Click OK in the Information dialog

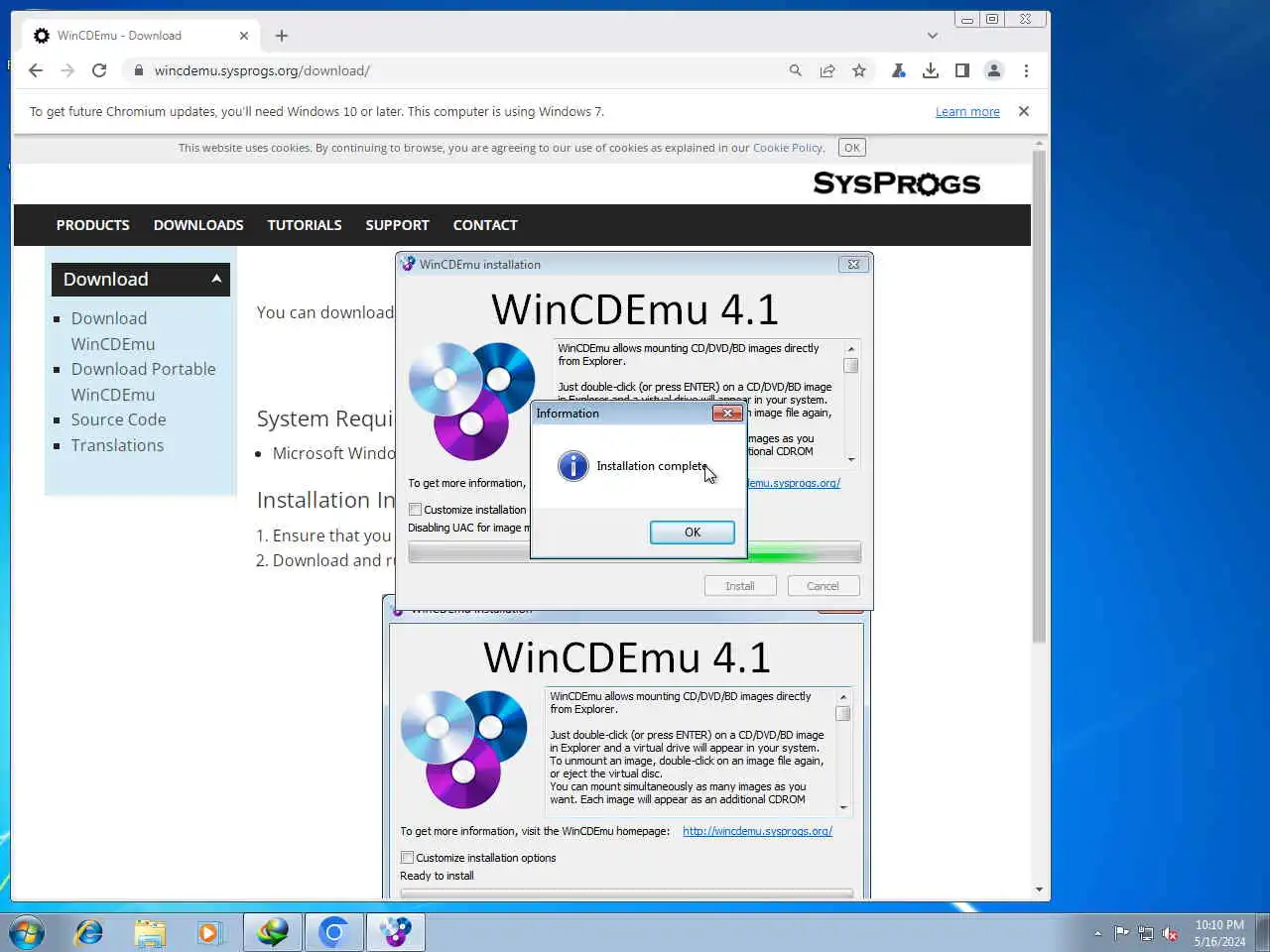(x=693, y=533)
